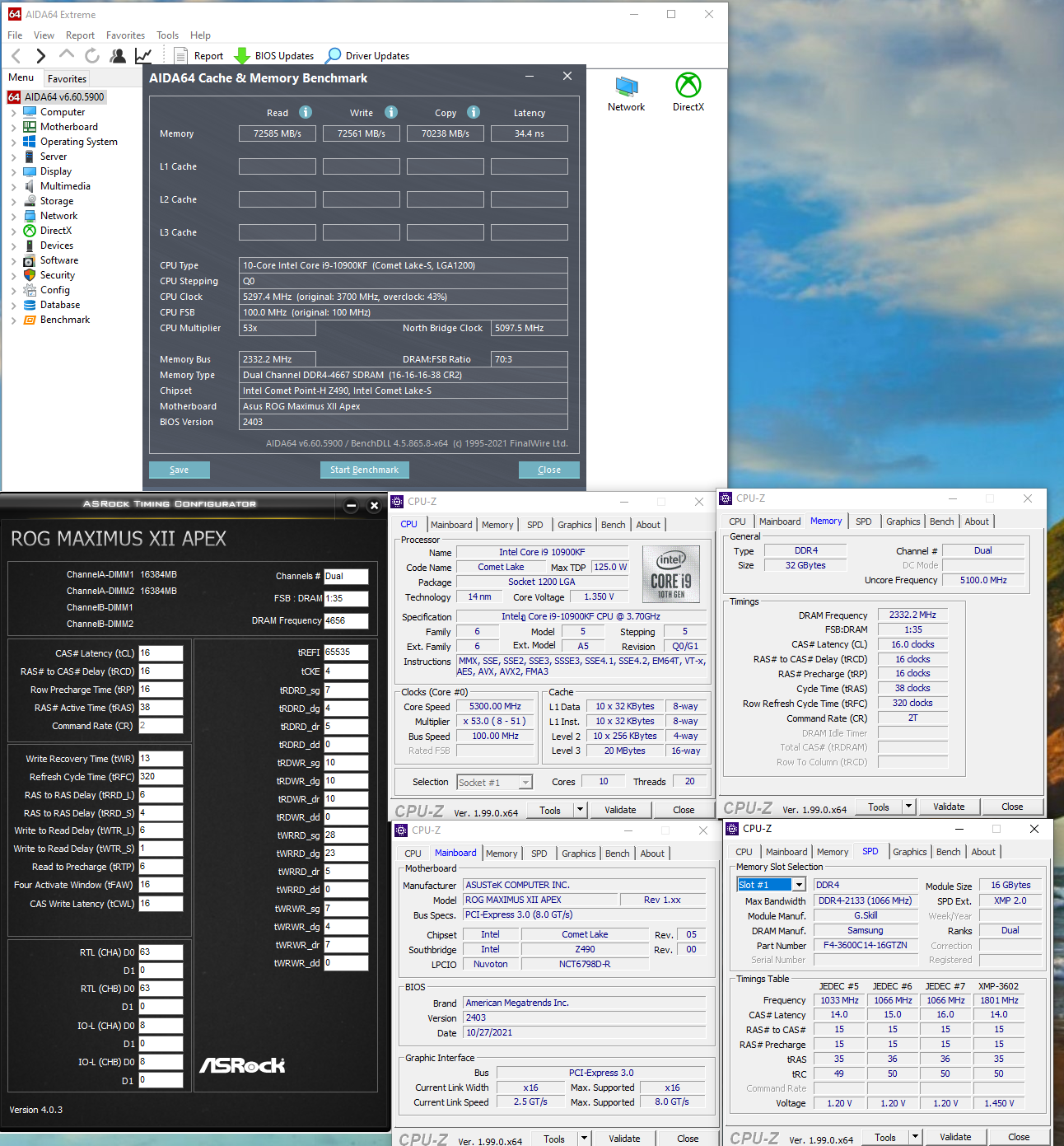Viewport: 1064px width, 1146px height.
Task: Open the graph icon in AIDA64 toolbar
Action: click(x=143, y=55)
